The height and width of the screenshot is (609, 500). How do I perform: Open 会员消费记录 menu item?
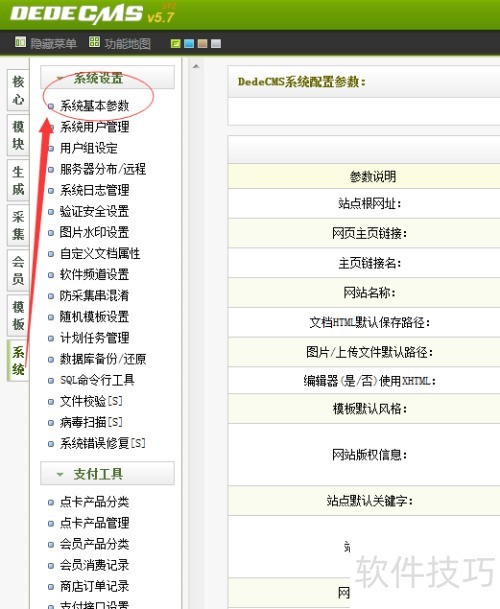[x=94, y=565]
